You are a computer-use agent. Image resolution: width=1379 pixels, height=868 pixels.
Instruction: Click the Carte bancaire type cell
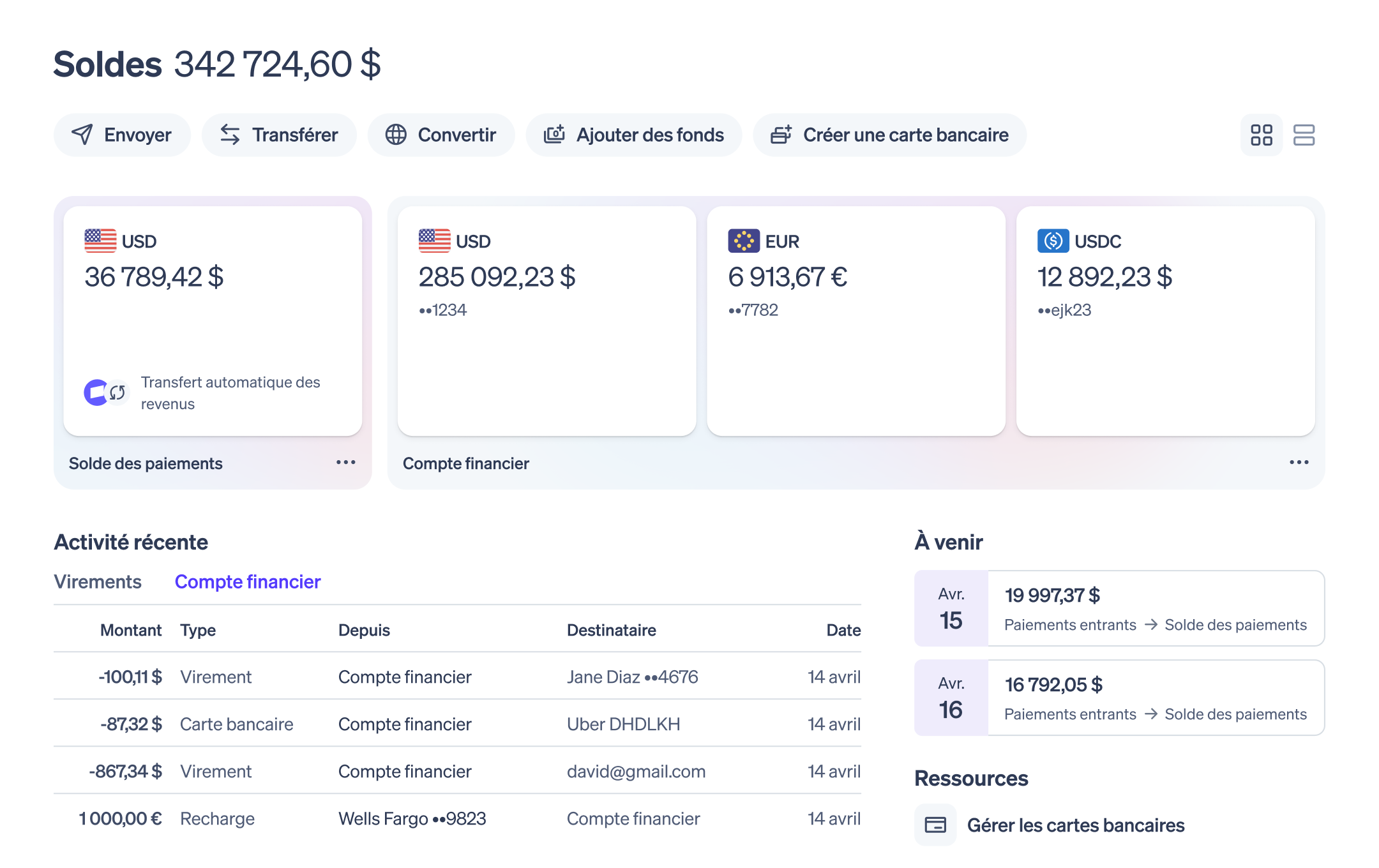pyautogui.click(x=236, y=724)
